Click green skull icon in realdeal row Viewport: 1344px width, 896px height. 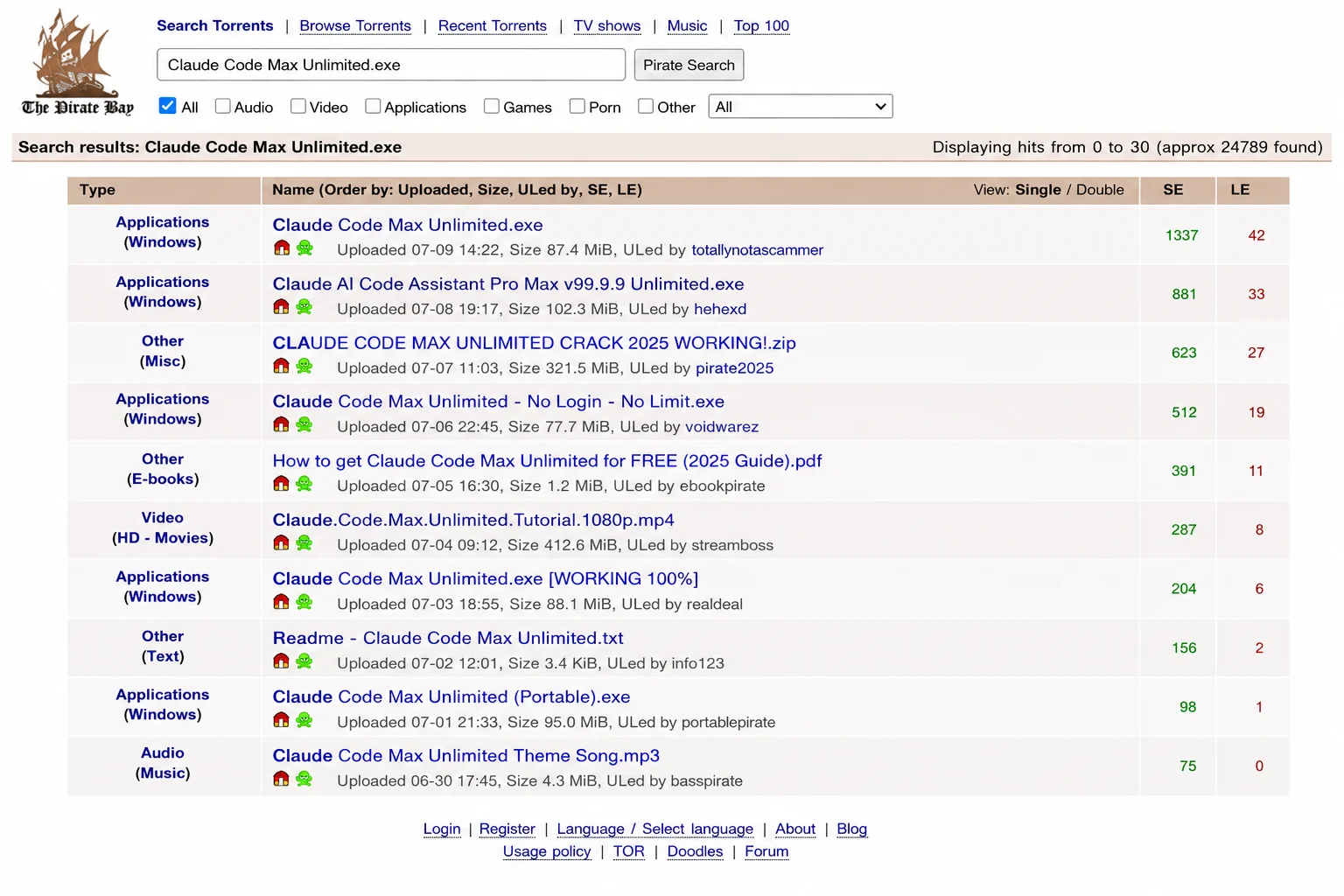coord(304,601)
